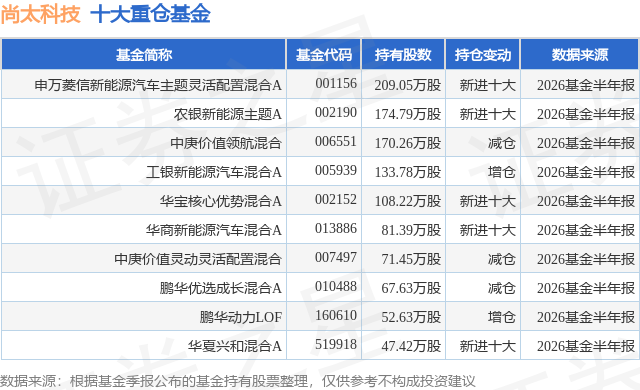The height and width of the screenshot is (390, 640).
Task: Click the 基金简称 column header
Action: pos(144,55)
